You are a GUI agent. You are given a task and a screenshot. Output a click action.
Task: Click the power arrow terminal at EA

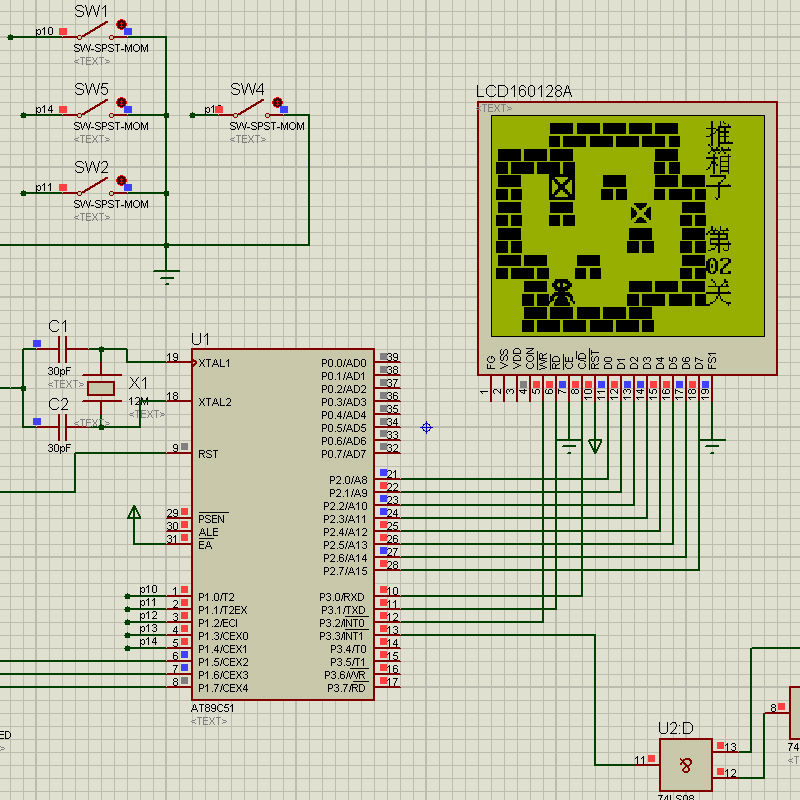pyautogui.click(x=134, y=512)
